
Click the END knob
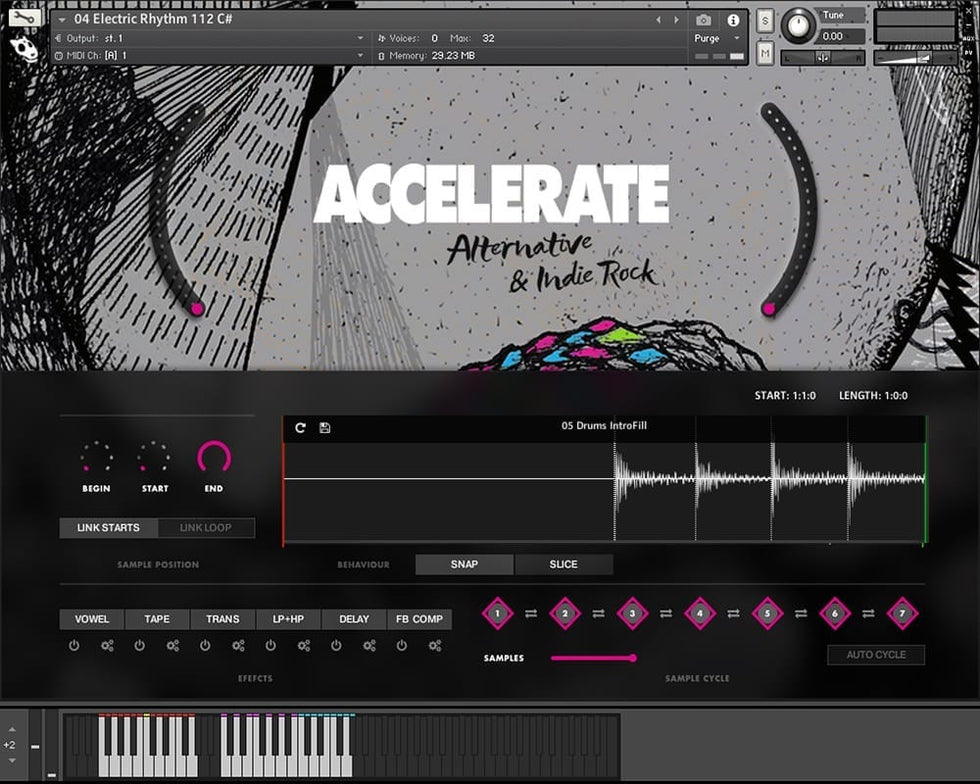coord(214,457)
